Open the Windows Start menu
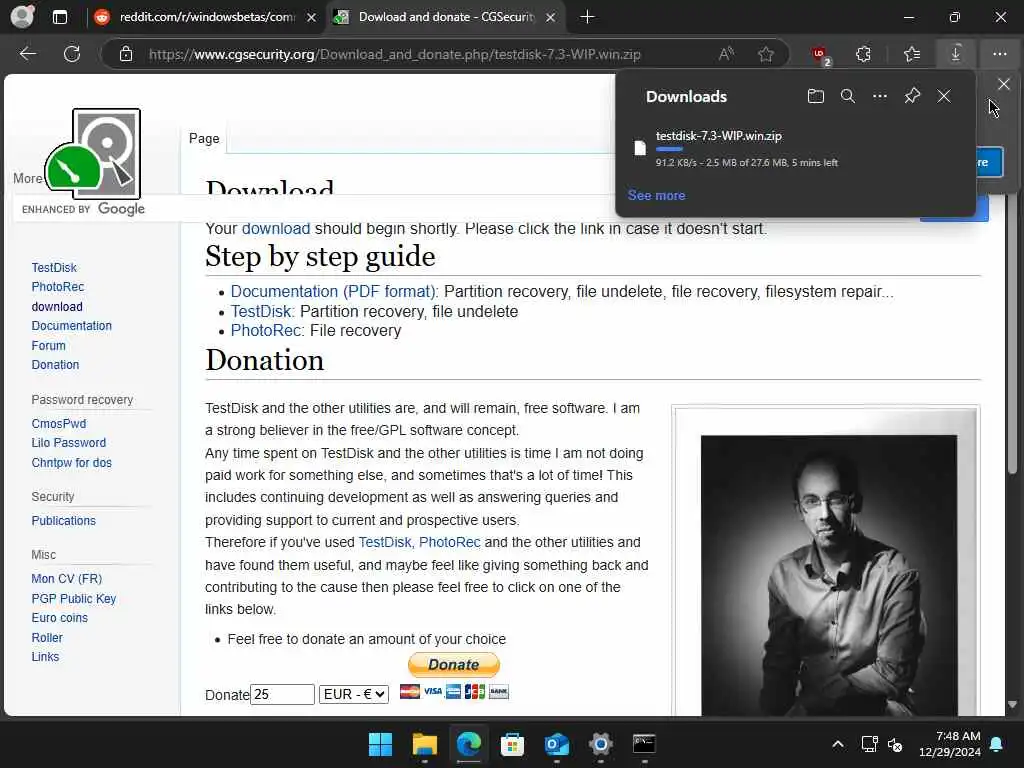 [380, 744]
